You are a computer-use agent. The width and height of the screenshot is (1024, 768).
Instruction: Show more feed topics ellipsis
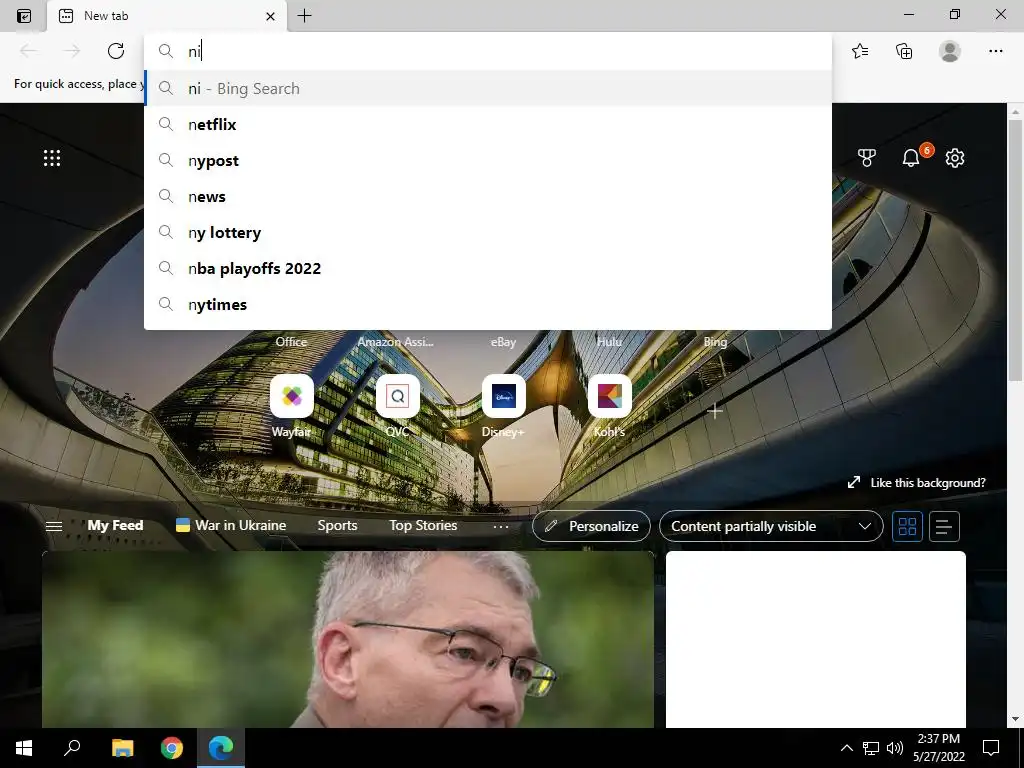[501, 526]
